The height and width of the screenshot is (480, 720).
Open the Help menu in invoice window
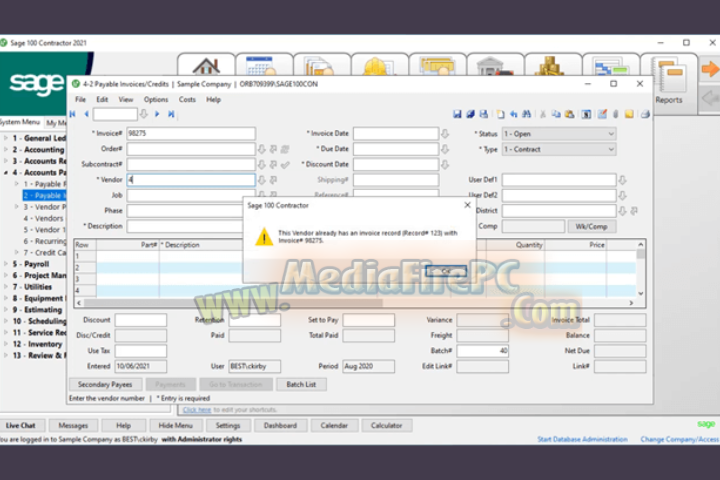[214, 99]
